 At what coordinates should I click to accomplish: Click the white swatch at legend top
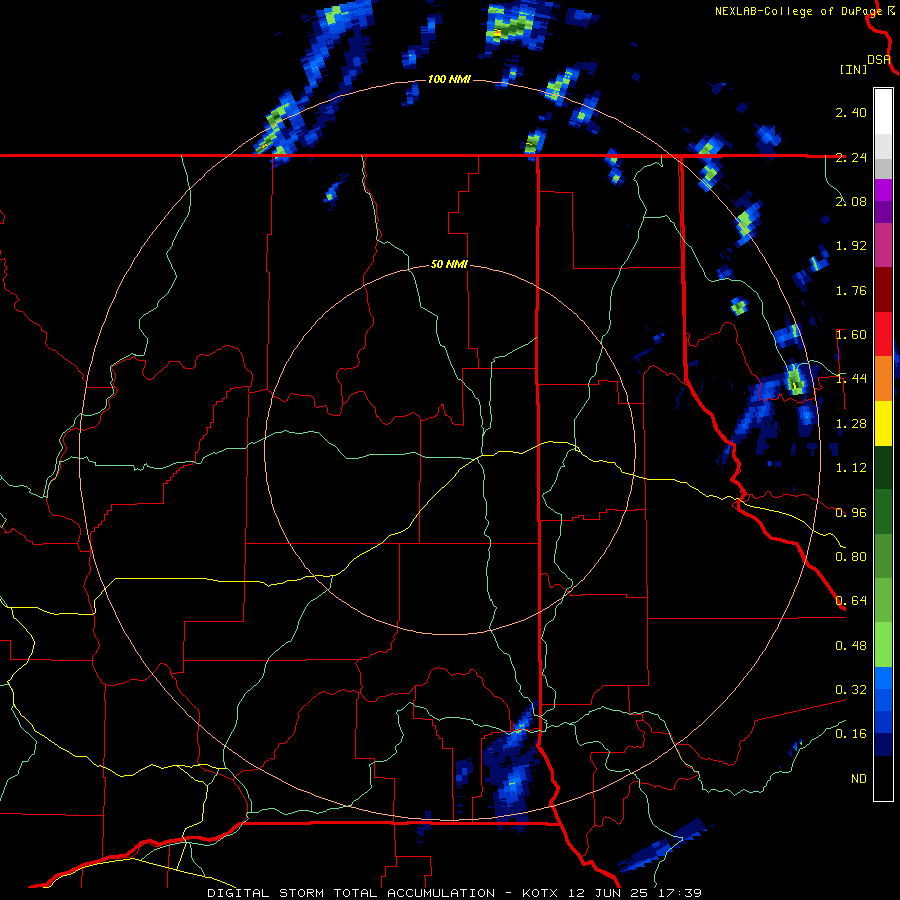coord(883,112)
